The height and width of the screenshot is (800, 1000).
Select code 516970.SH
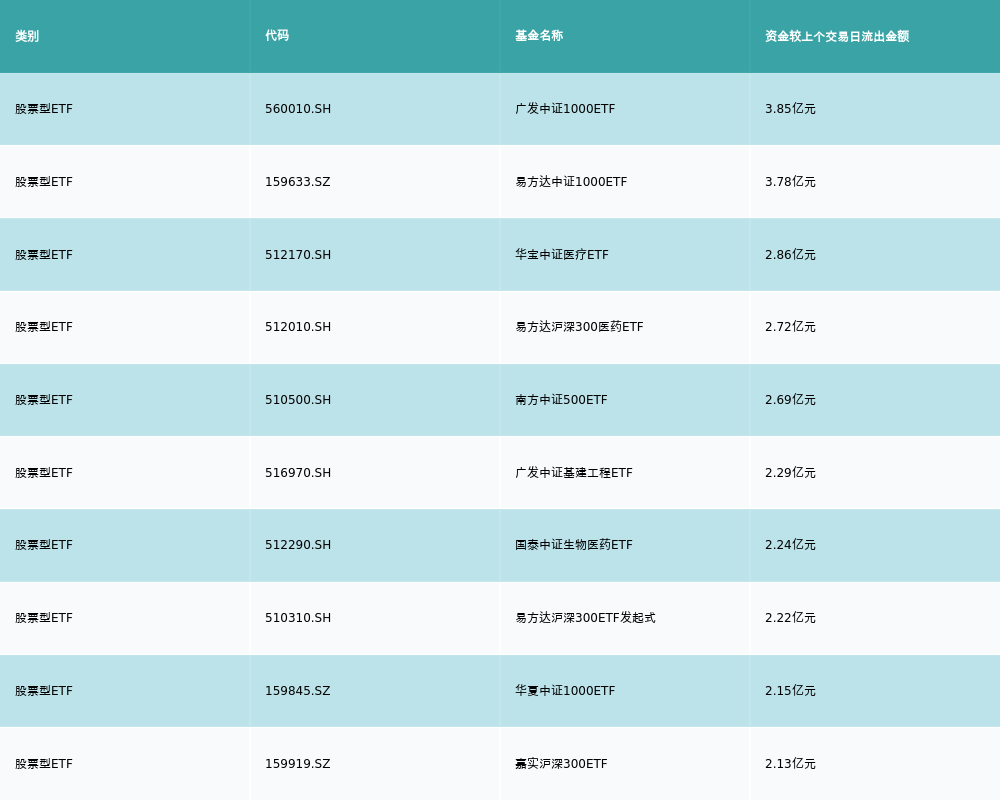point(298,473)
